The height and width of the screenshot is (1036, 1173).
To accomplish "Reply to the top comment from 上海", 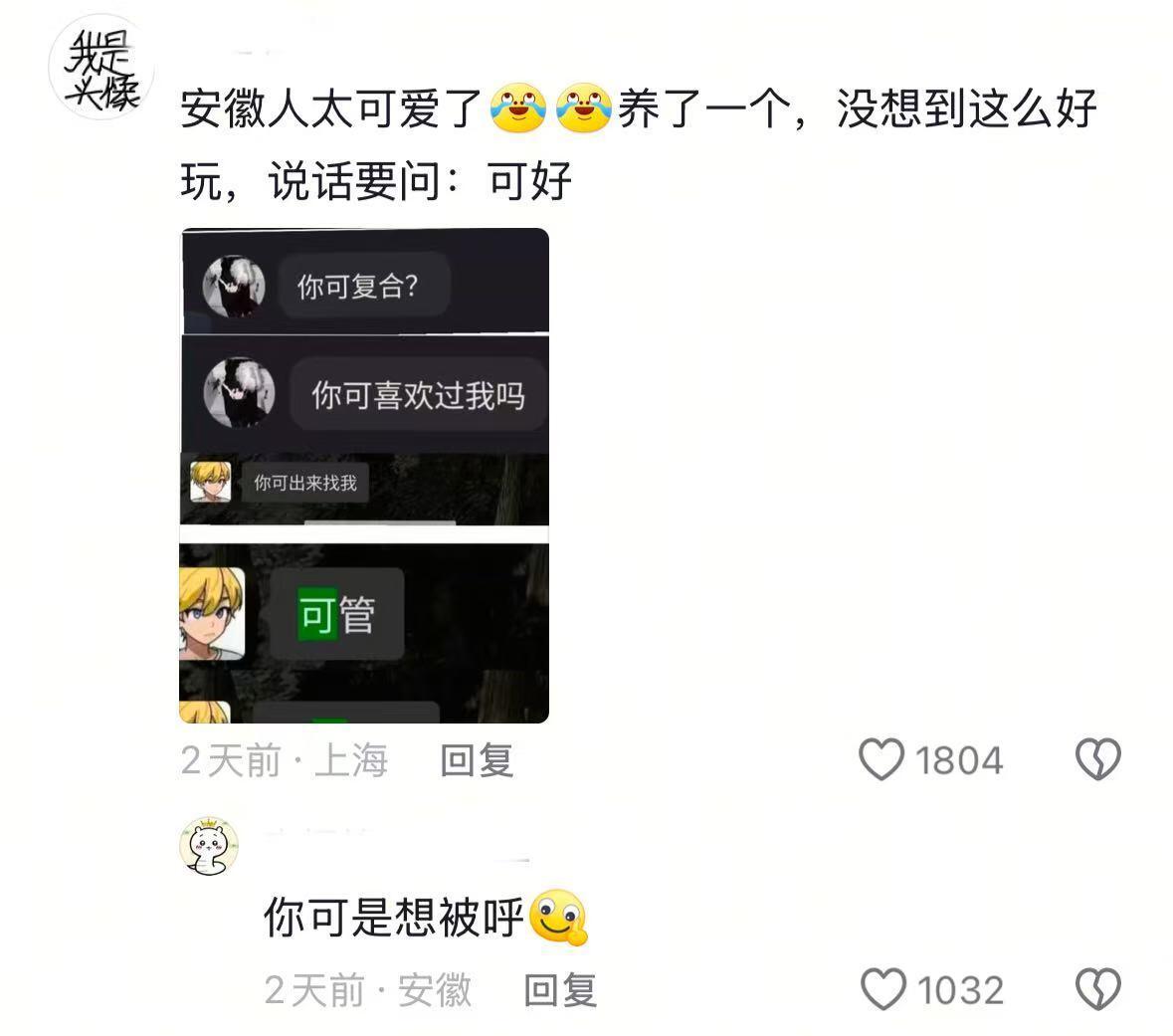I will click(477, 760).
